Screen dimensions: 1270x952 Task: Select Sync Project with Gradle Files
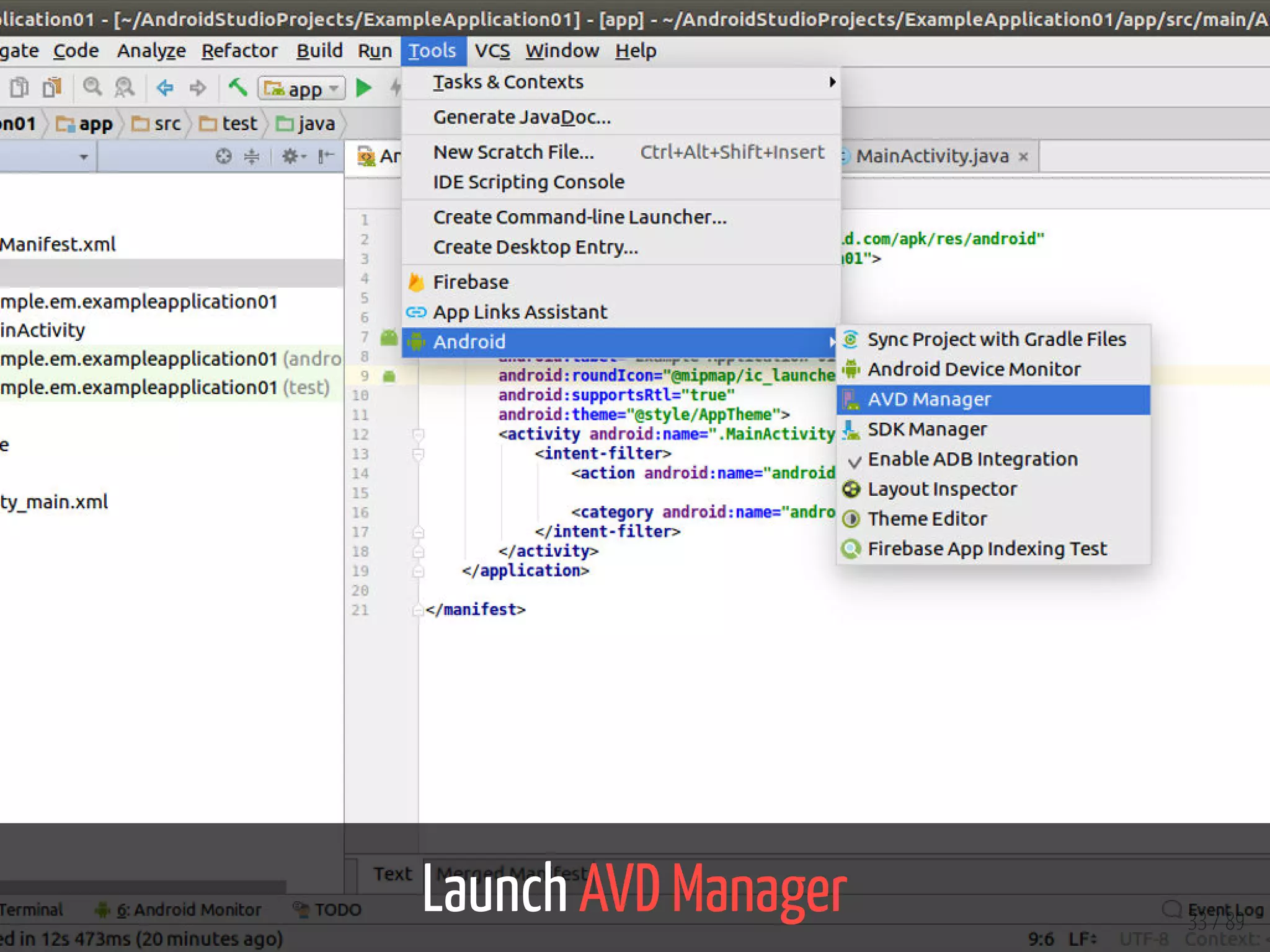pyautogui.click(x=993, y=340)
